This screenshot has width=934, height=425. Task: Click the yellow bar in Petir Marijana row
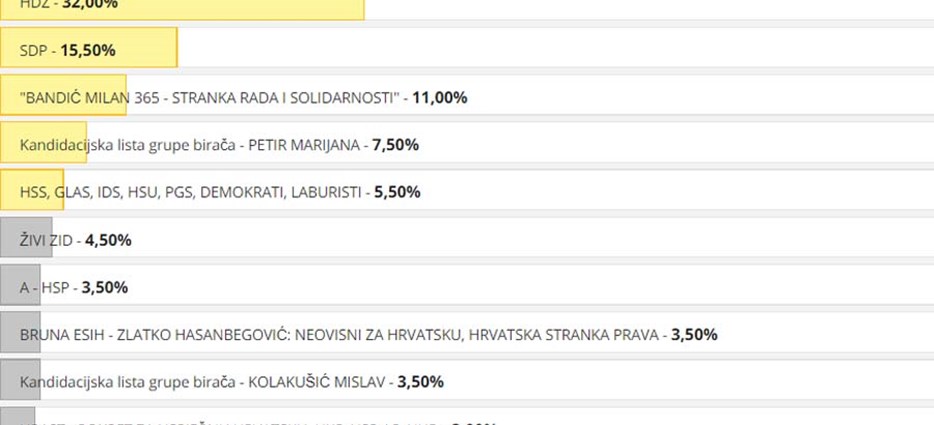pyautogui.click(x=43, y=142)
